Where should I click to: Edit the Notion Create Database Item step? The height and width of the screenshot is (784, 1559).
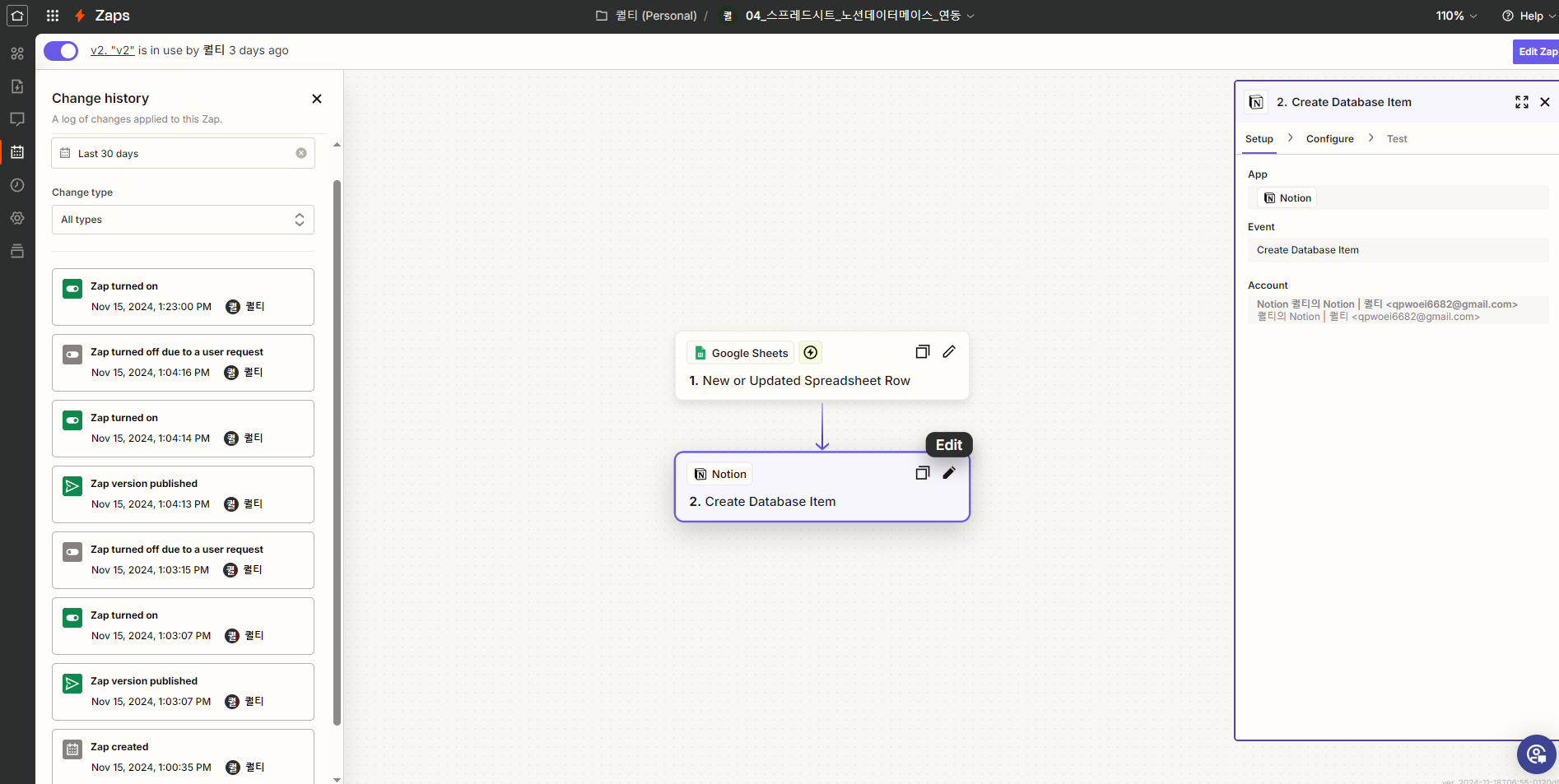tap(949, 473)
